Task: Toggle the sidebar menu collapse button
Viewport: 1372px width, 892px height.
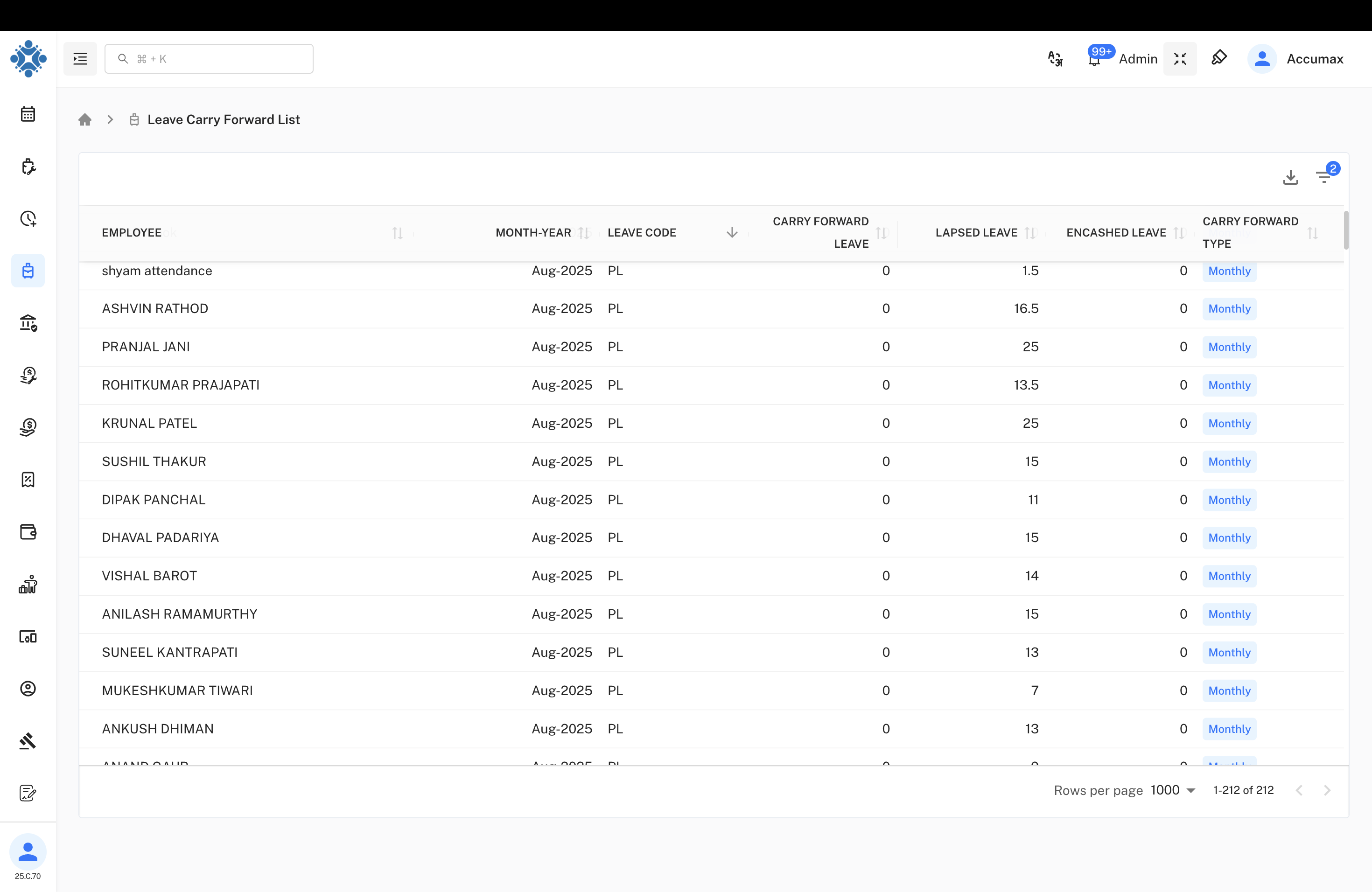Action: [x=80, y=59]
